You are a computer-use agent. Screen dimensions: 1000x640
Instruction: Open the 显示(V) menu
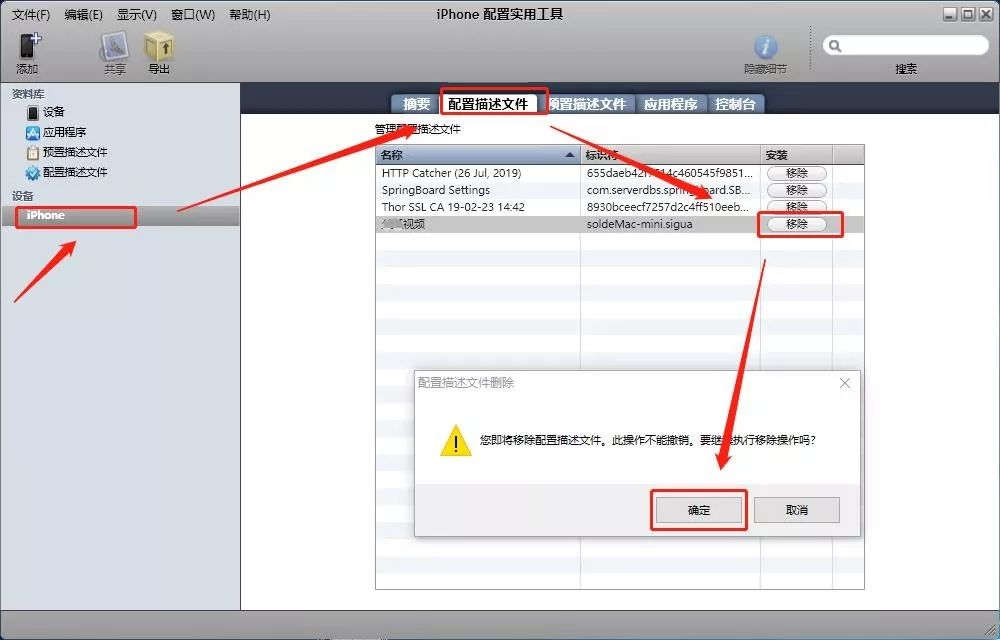[136, 15]
